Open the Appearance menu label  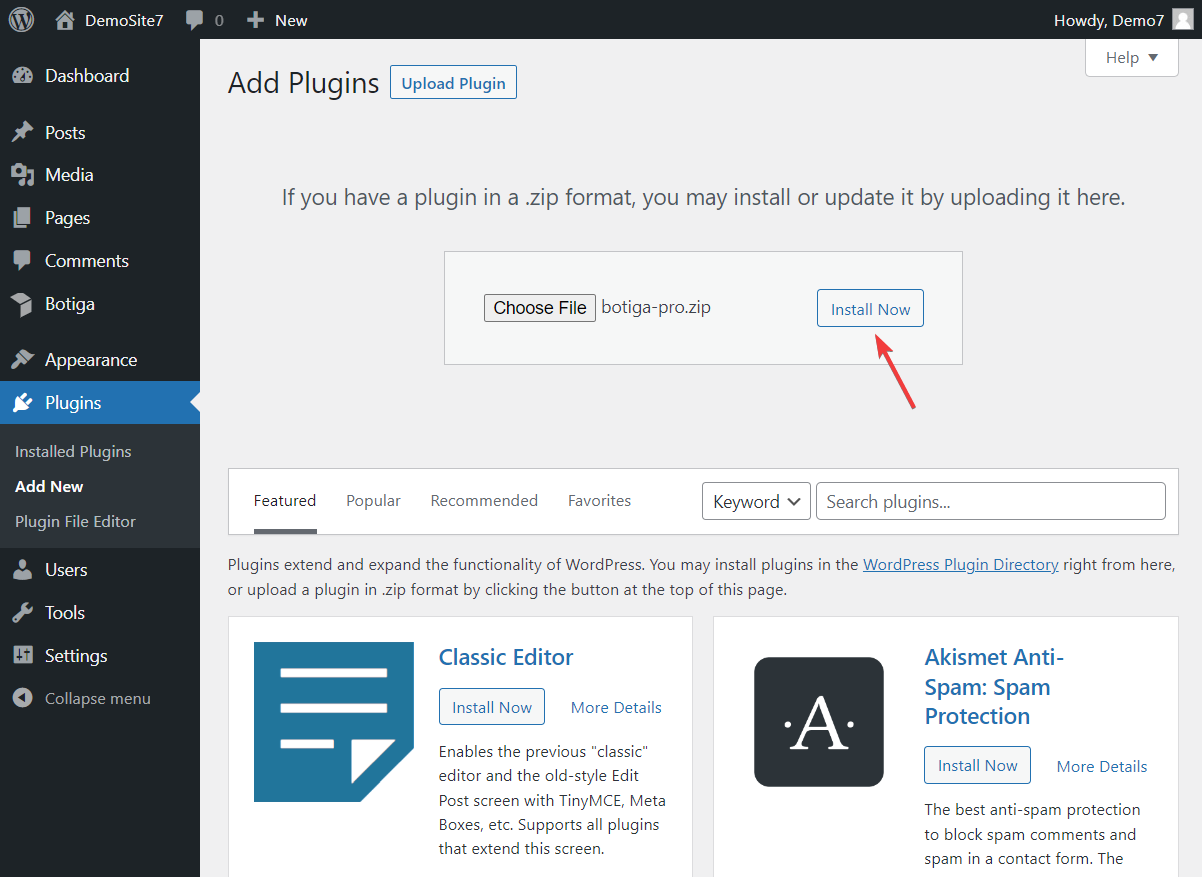[91, 360]
